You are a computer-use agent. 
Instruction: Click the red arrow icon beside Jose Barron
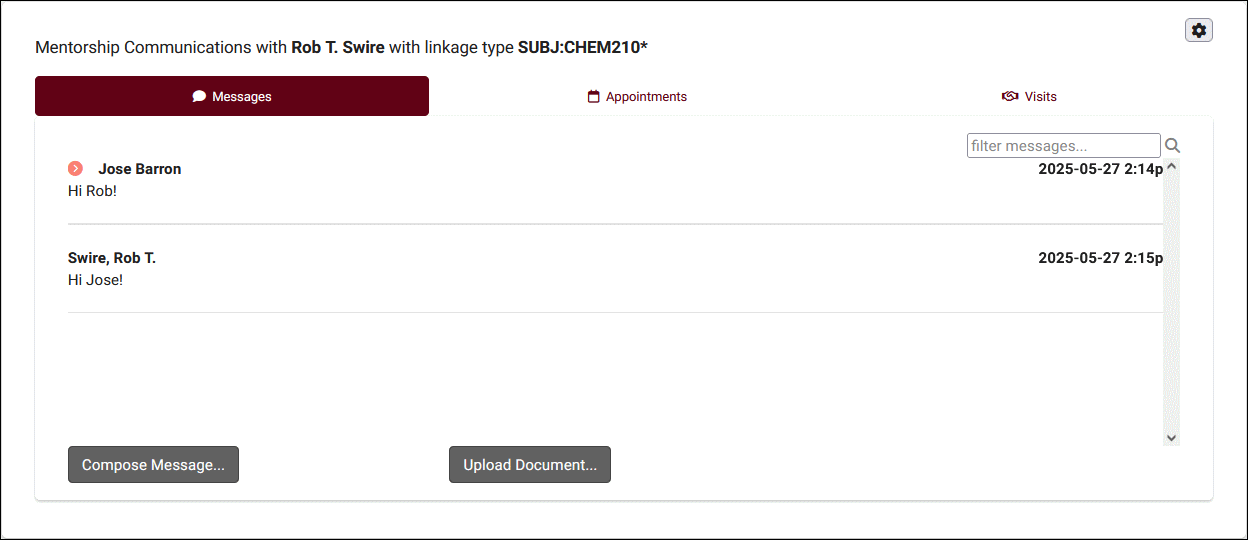pyautogui.click(x=75, y=169)
